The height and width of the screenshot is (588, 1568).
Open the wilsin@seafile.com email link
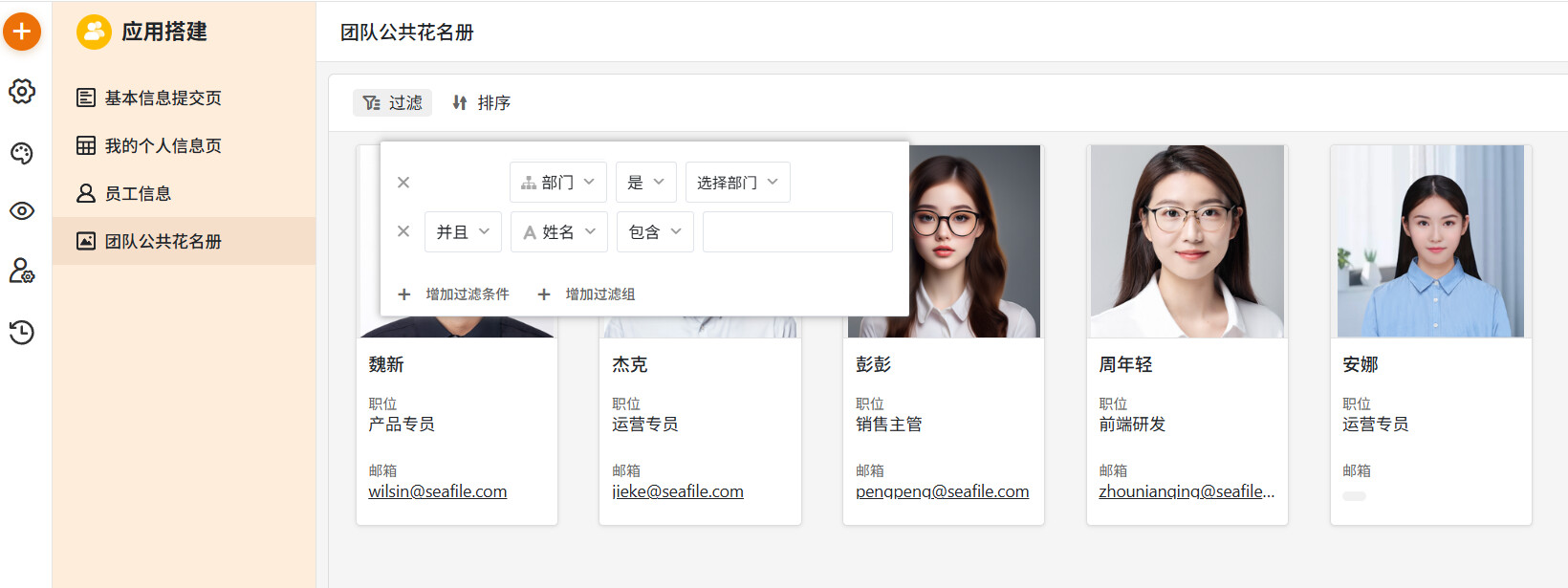point(438,491)
